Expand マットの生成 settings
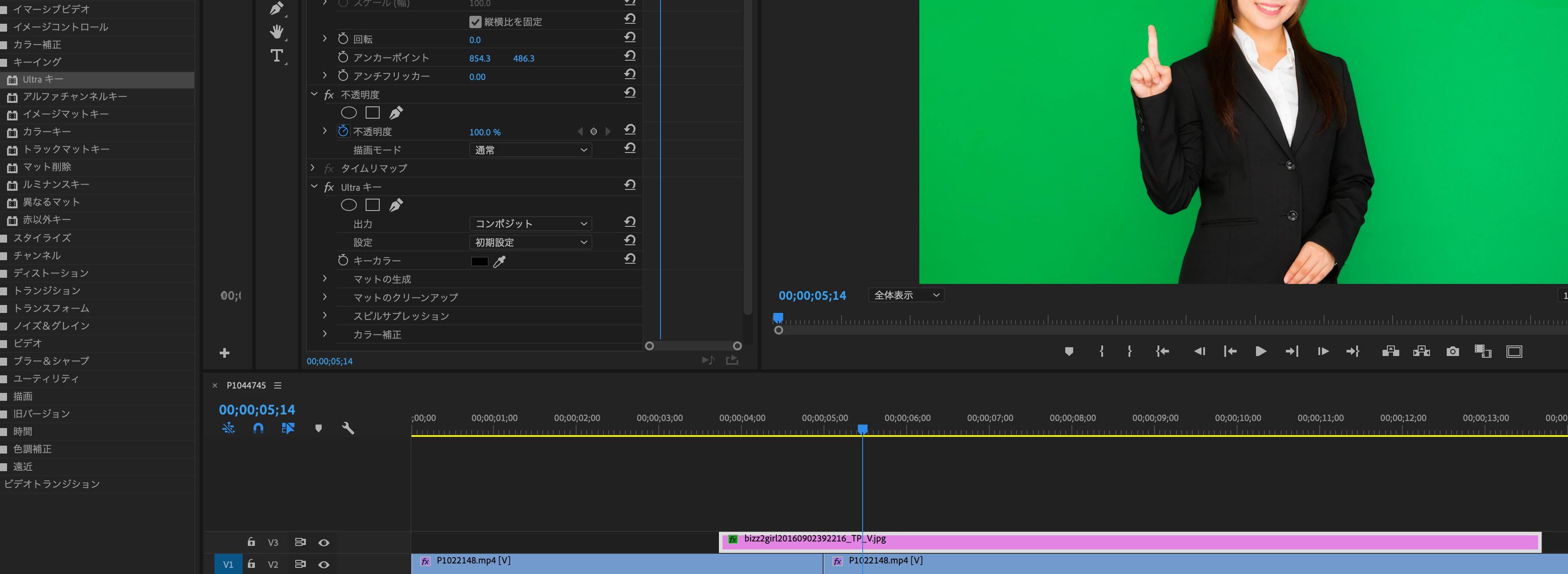 click(324, 279)
